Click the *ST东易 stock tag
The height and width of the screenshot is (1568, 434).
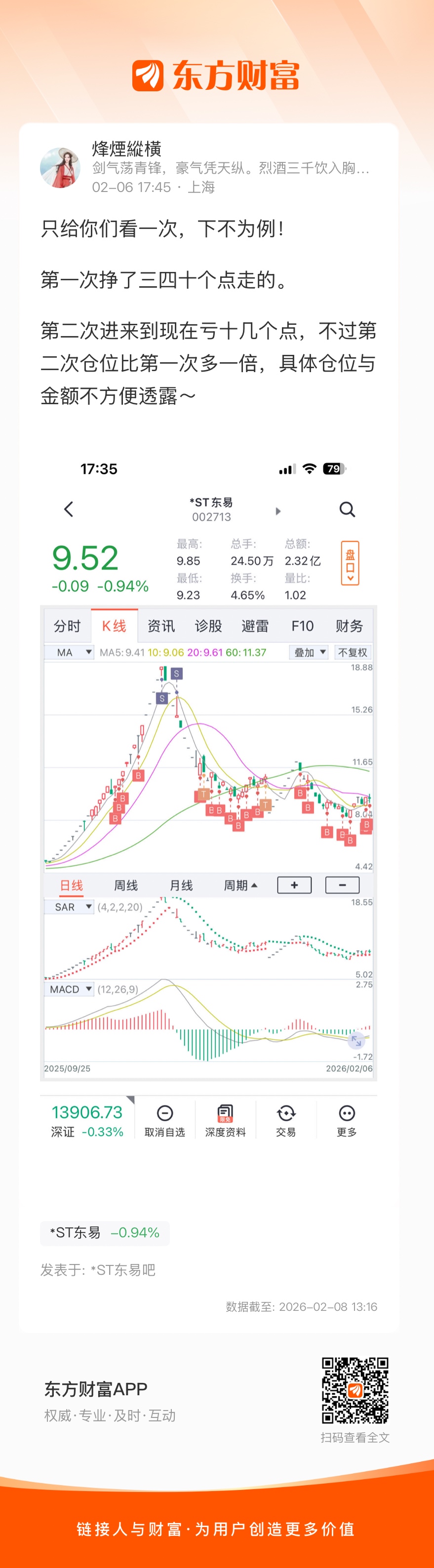click(105, 1232)
